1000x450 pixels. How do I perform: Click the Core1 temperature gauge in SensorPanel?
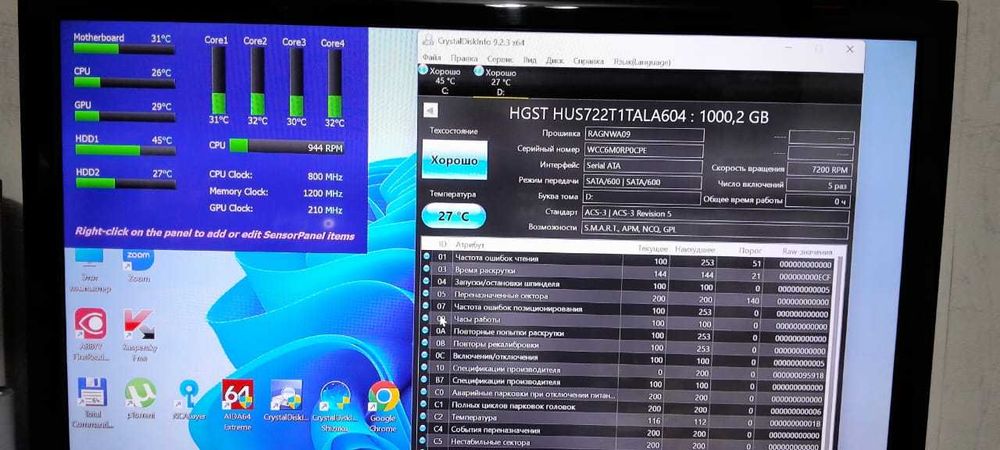tap(218, 80)
